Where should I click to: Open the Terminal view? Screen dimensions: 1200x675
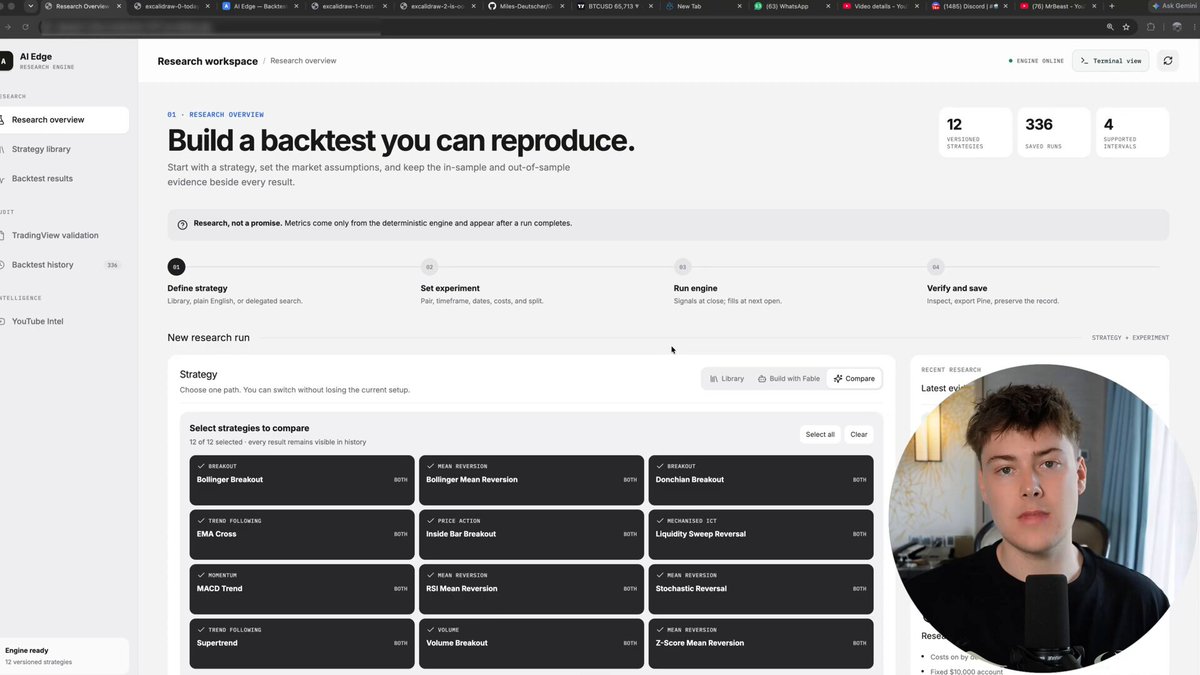click(1110, 61)
